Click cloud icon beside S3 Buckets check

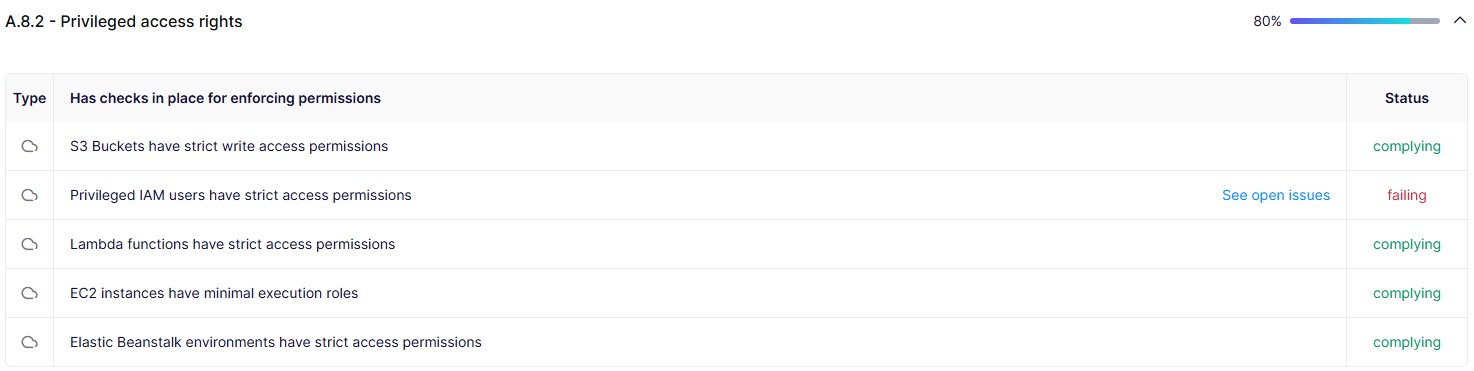pyautogui.click(x=30, y=146)
